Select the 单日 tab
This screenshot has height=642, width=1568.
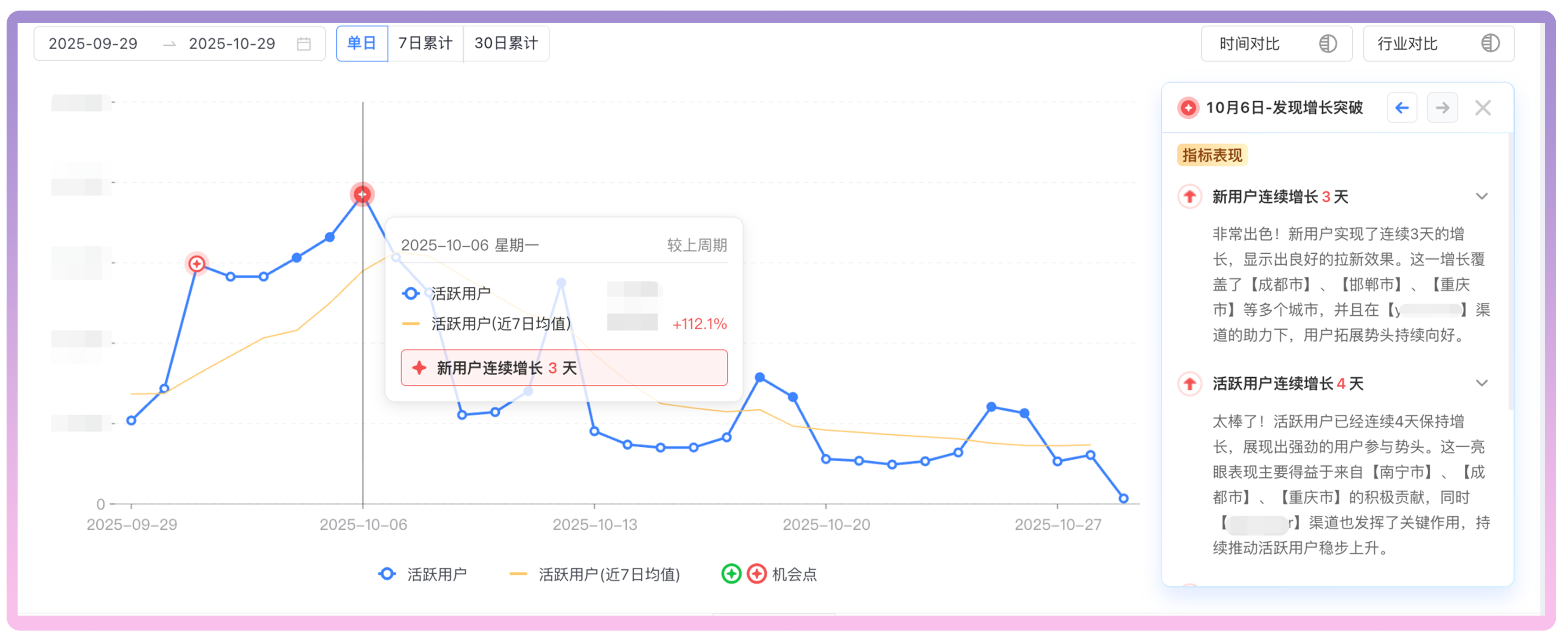(362, 44)
